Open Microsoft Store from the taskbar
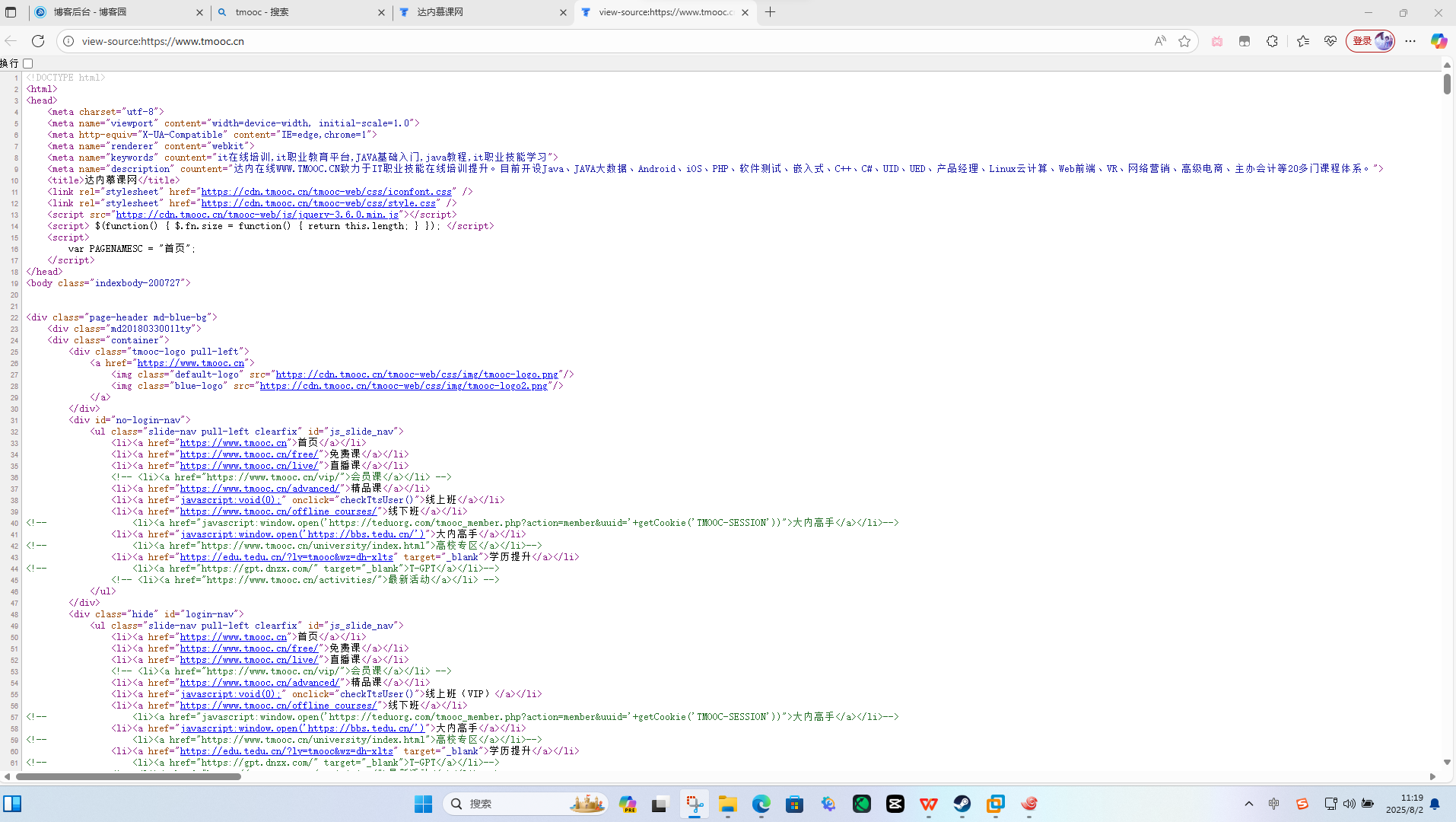Image resolution: width=1456 pixels, height=822 pixels. [x=795, y=804]
